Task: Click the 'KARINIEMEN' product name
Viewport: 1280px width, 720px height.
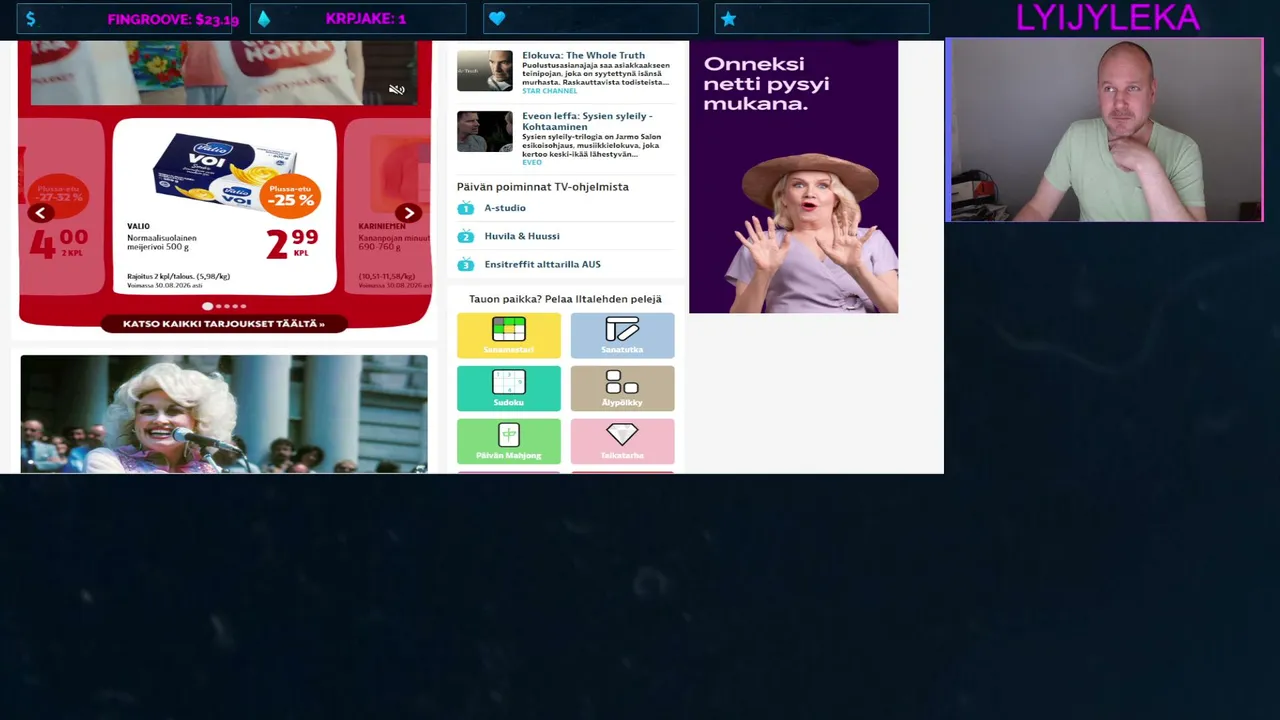Action: coord(382,227)
